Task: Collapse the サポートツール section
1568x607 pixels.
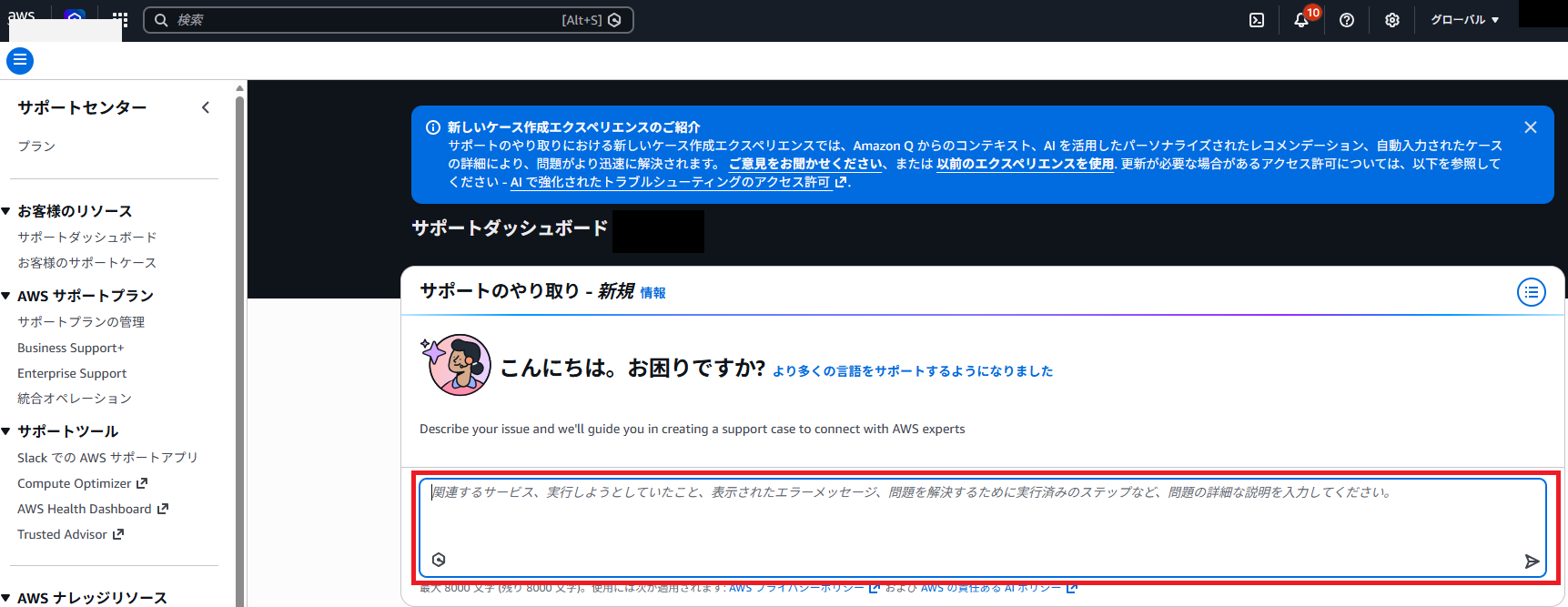Action: [x=6, y=431]
